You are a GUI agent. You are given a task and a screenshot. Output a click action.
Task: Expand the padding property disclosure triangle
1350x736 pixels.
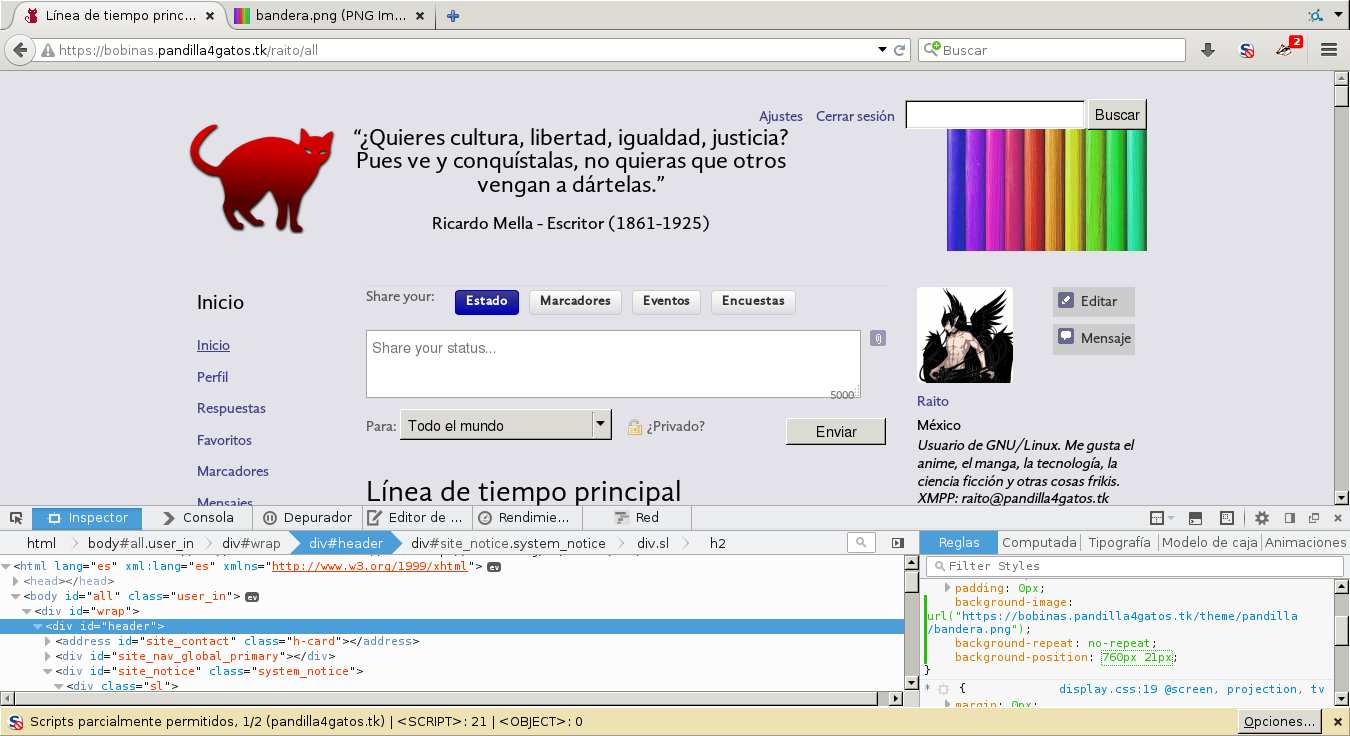[947, 588]
